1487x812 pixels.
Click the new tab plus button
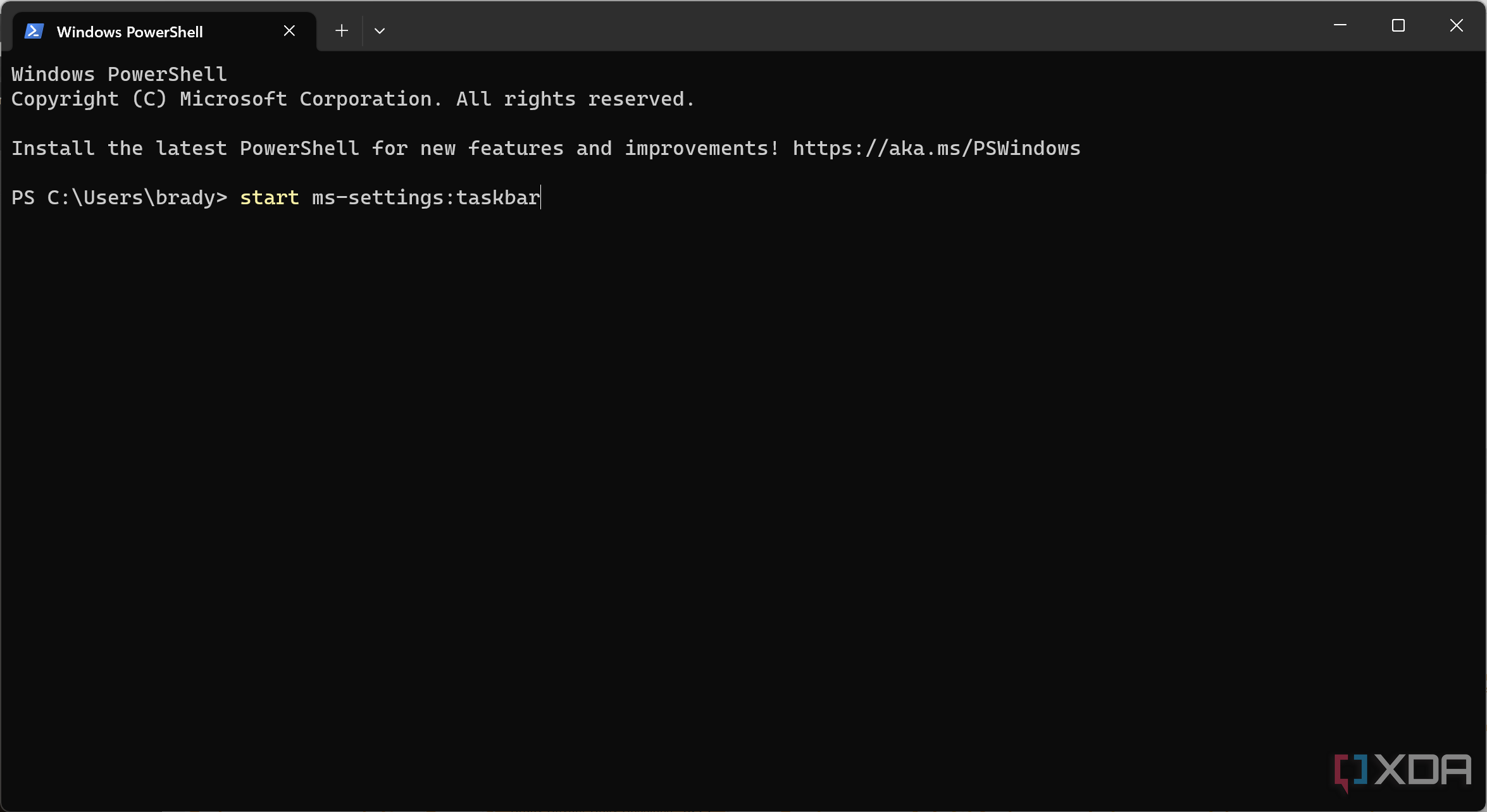(x=340, y=31)
